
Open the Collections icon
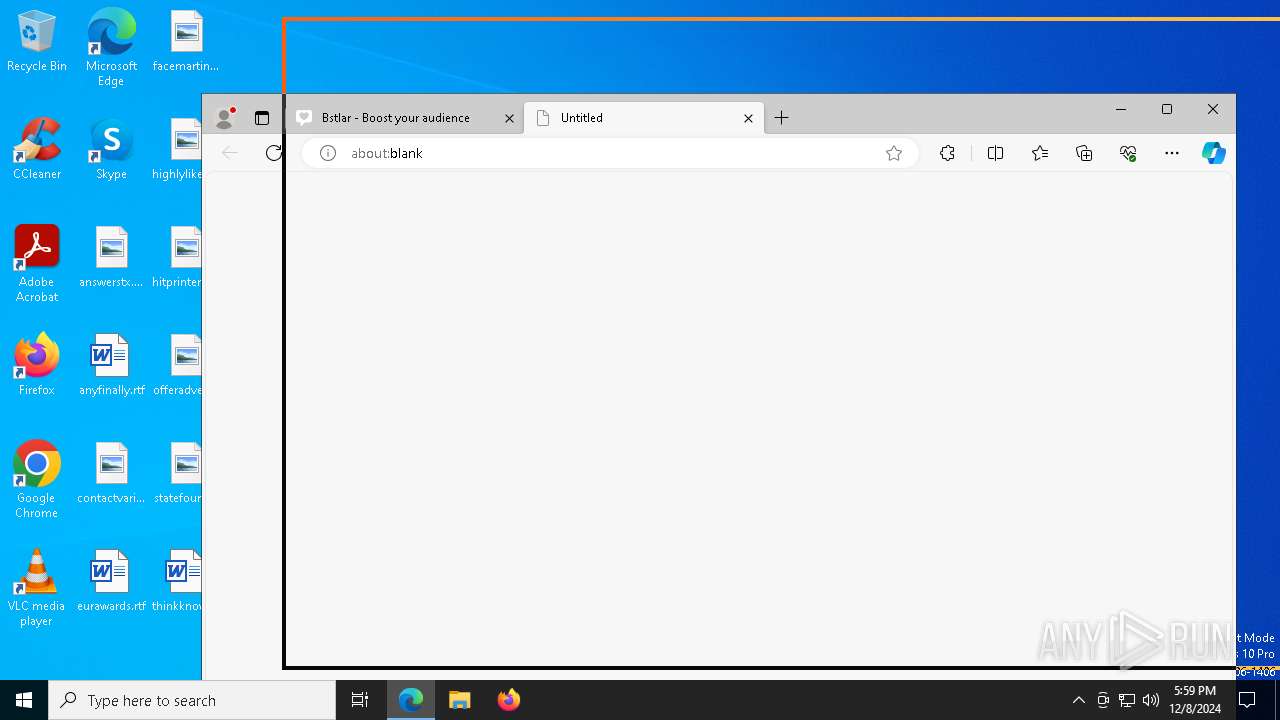(x=1084, y=153)
